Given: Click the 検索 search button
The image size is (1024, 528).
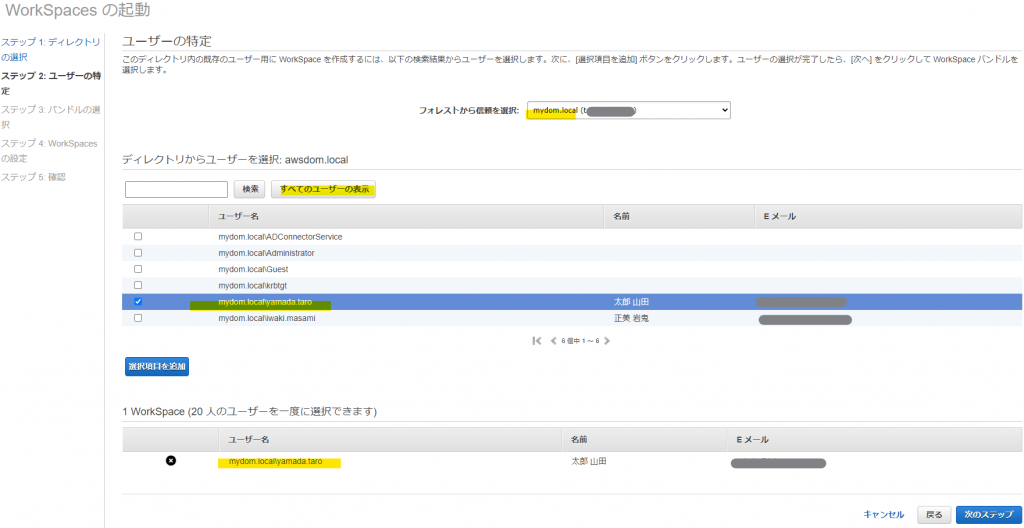Looking at the screenshot, I should [249, 189].
